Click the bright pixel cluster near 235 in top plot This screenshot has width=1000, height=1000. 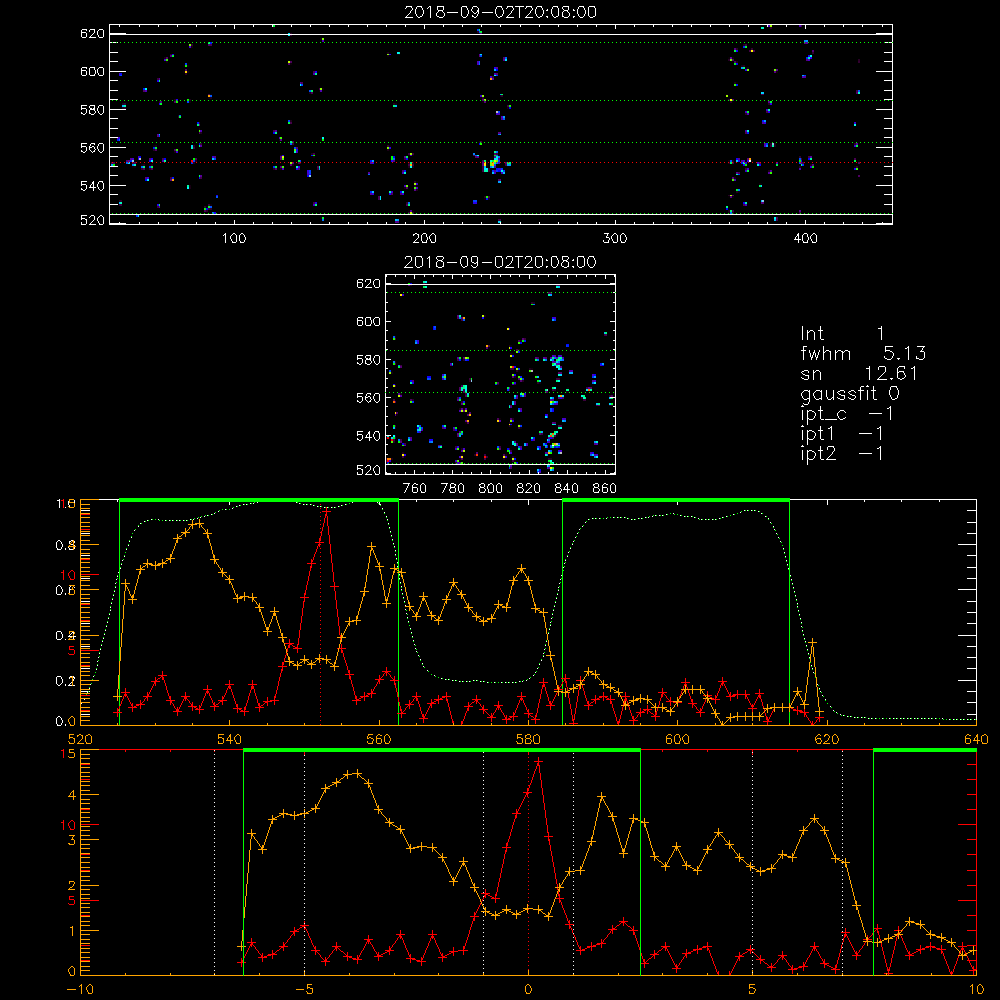[494, 163]
